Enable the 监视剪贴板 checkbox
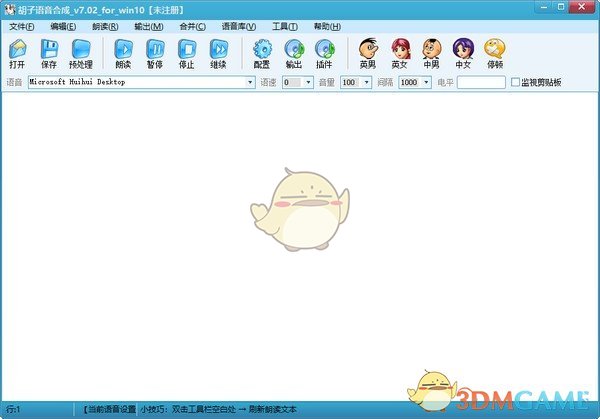 [x=515, y=82]
